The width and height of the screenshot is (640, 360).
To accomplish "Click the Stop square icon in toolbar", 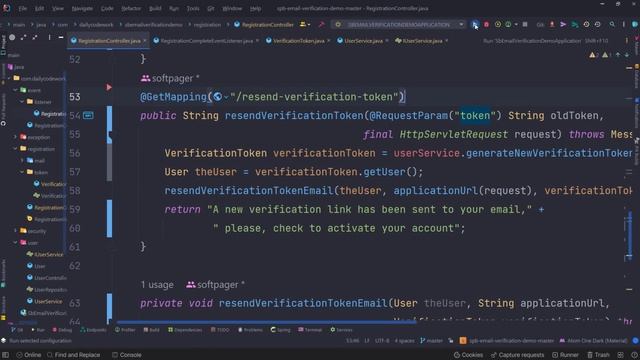I will click(x=525, y=24).
